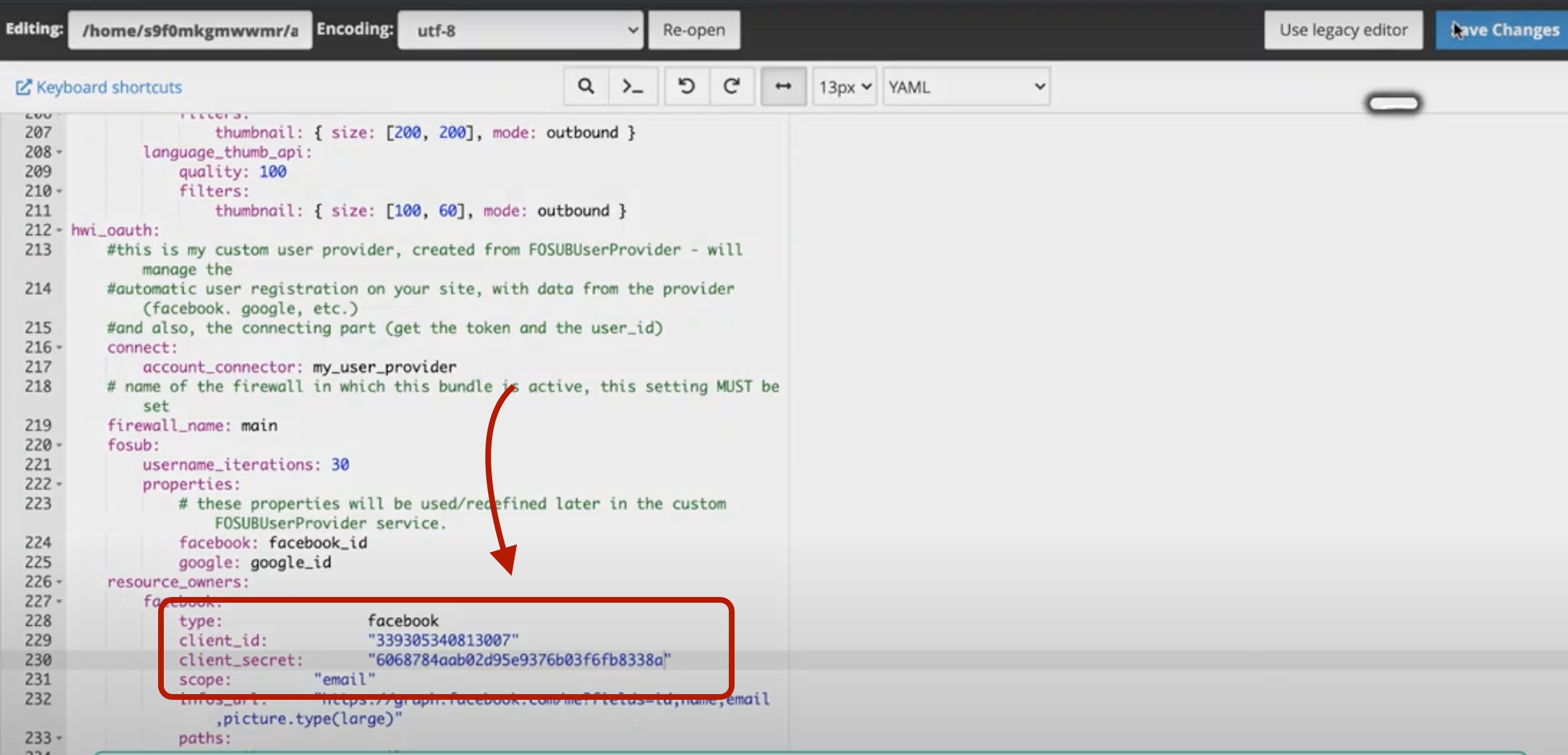The width and height of the screenshot is (1568, 755).
Task: Toggle the word wrap arrows icon
Action: [x=783, y=86]
